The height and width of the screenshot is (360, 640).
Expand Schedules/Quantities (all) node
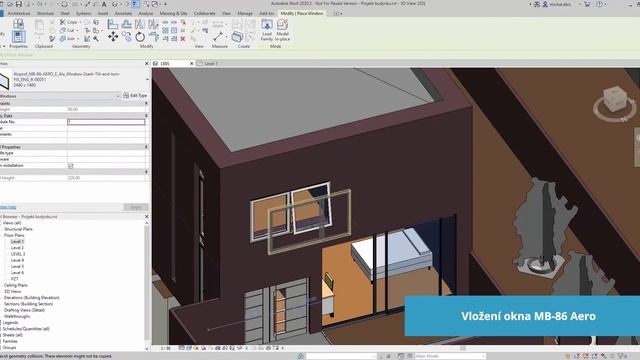pos(26,329)
